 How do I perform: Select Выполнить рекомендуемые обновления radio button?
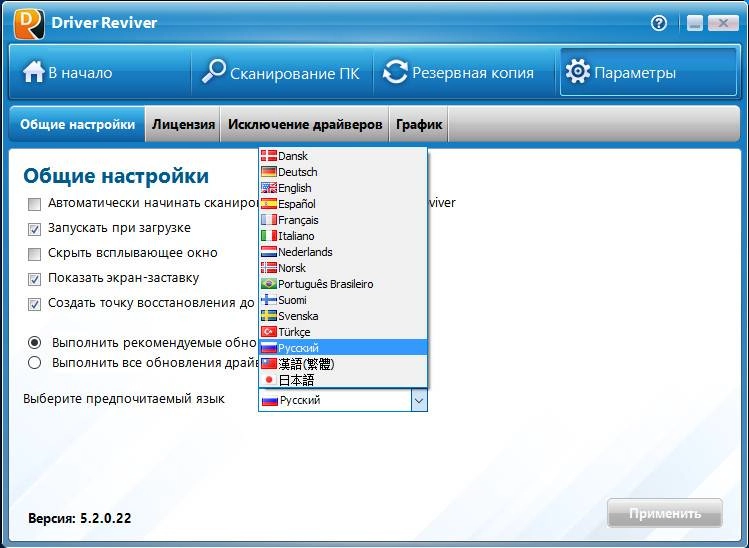click(x=34, y=343)
